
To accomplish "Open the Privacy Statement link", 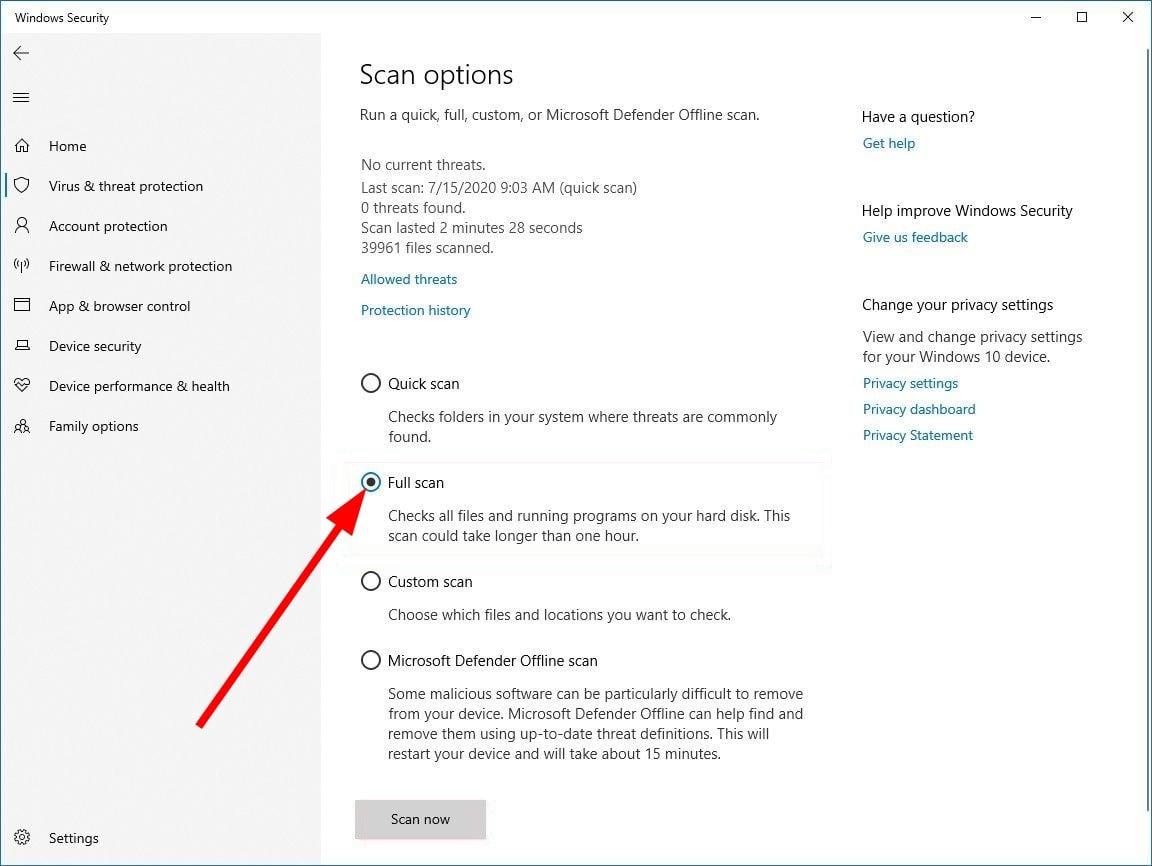I will click(x=917, y=436).
